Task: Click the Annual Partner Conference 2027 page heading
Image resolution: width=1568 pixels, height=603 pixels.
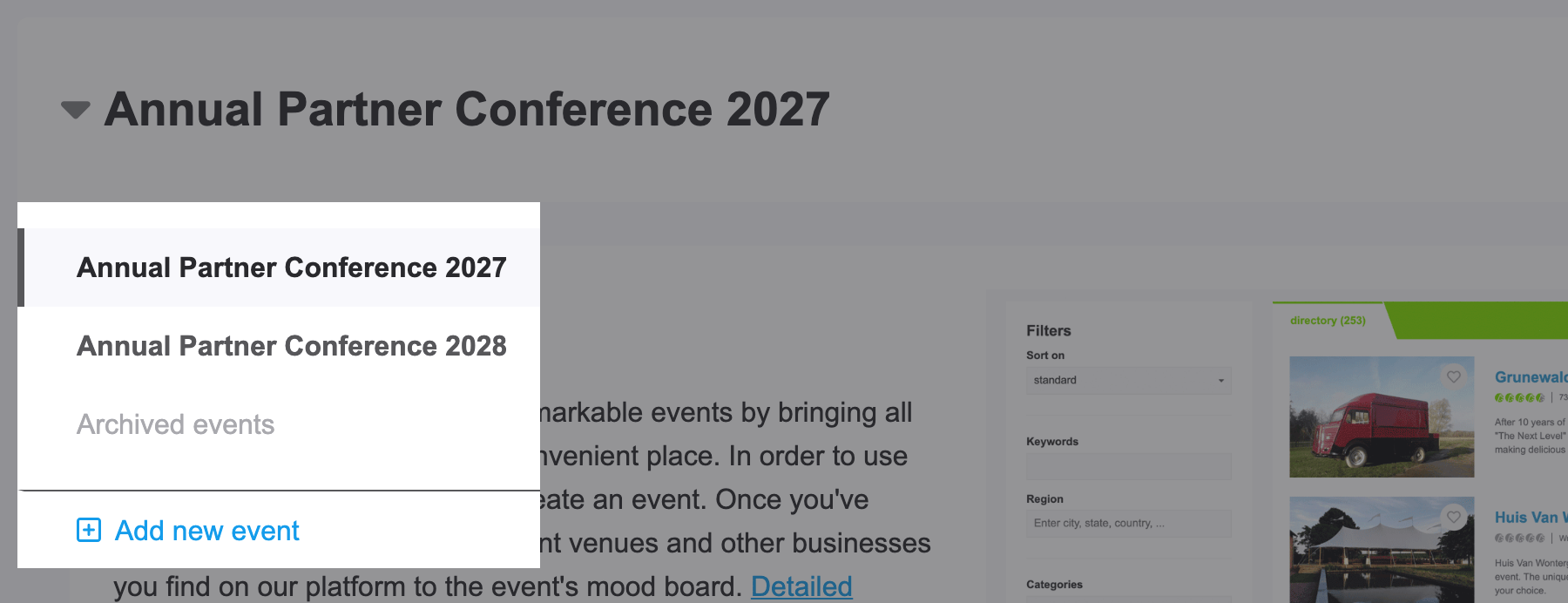Action: tap(467, 109)
